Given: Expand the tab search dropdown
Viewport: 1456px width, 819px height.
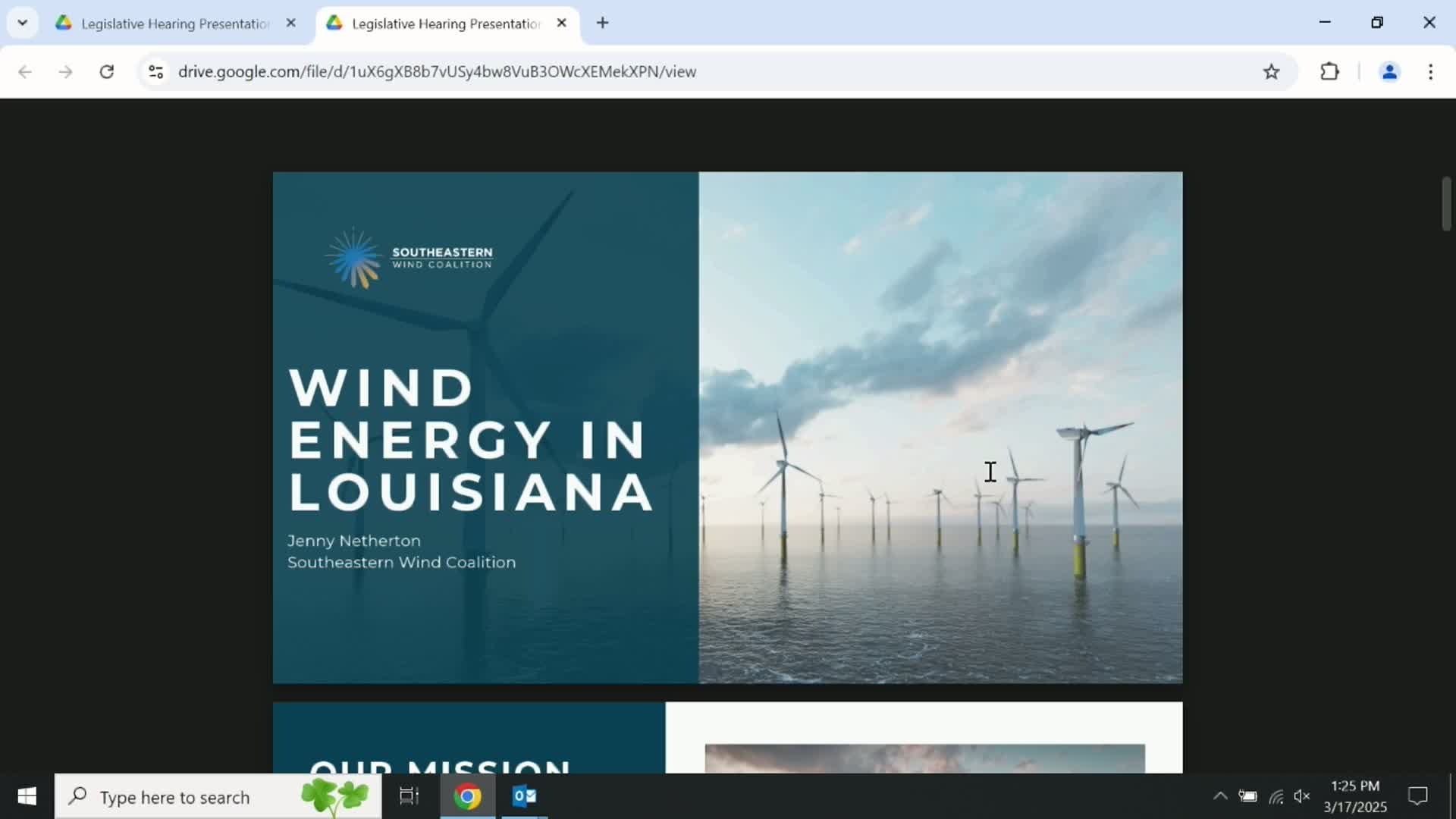Looking at the screenshot, I should point(22,23).
